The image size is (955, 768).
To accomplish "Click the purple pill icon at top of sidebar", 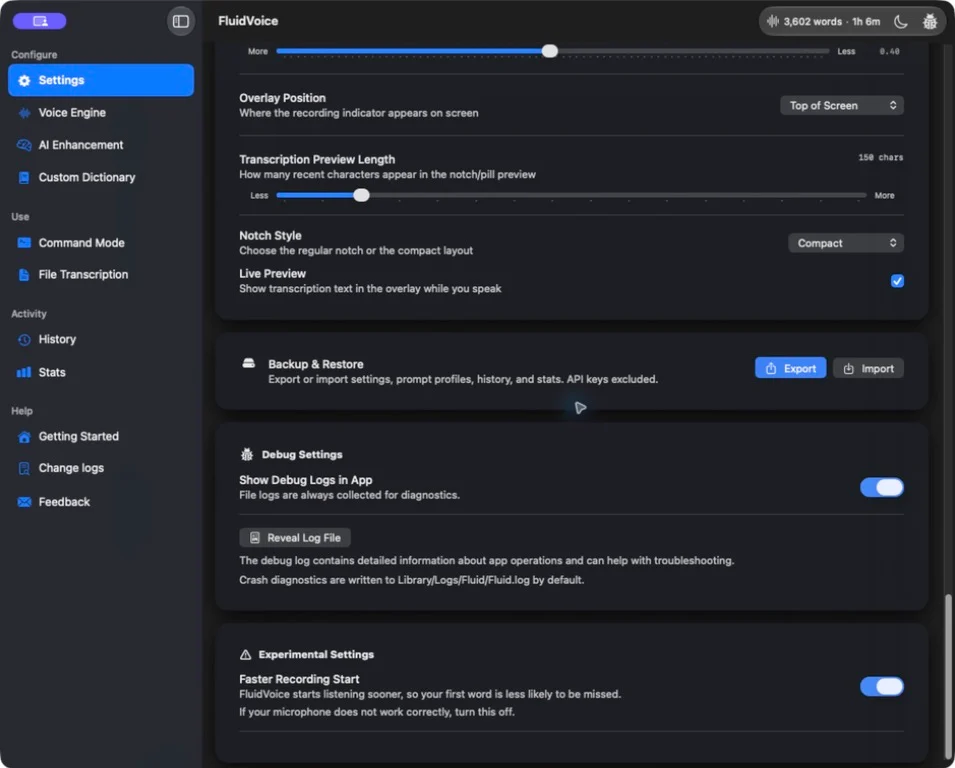I will 40,21.
